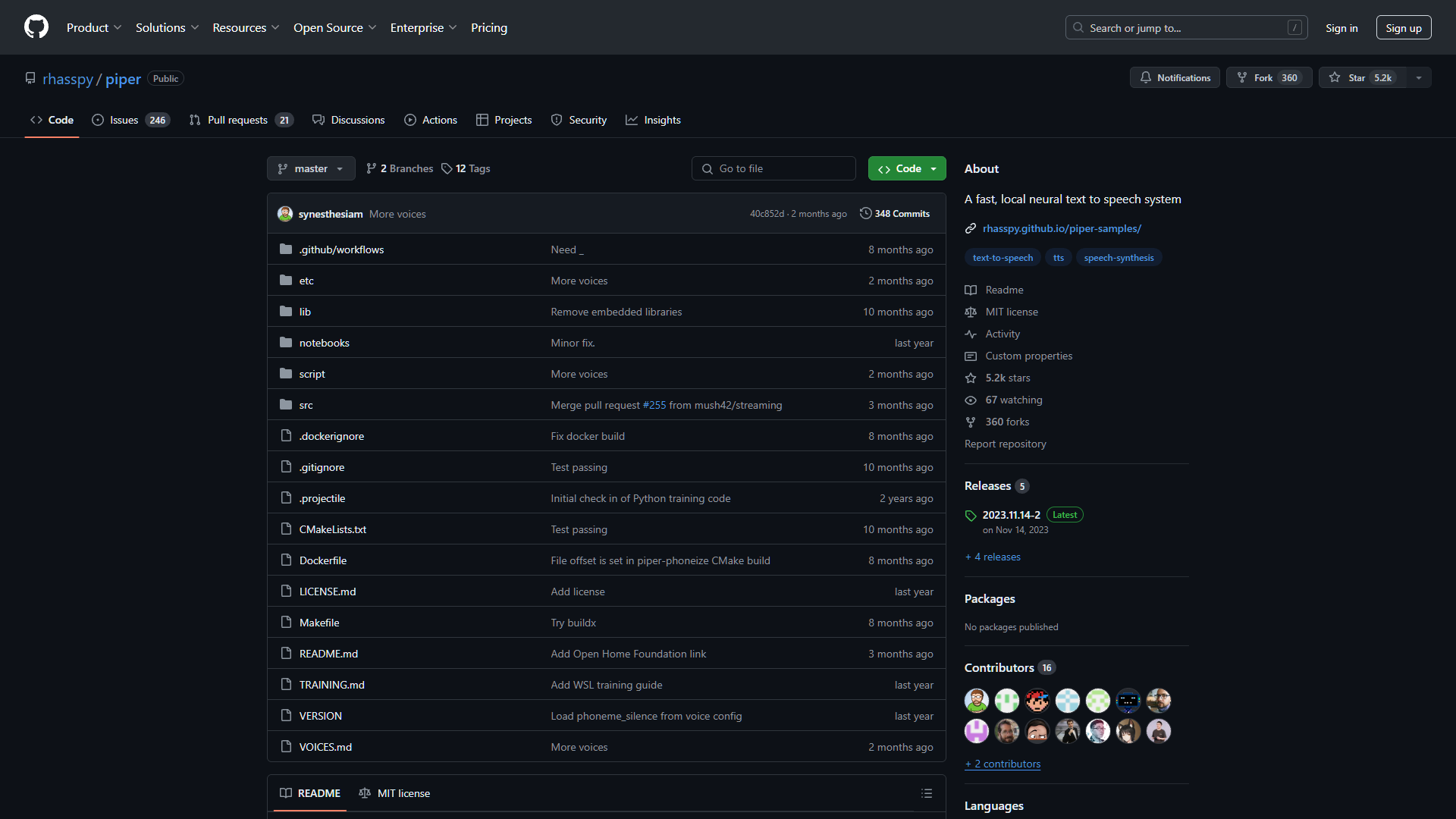Screen dimensions: 1456x819
Task: Click the Notifications bell button
Action: [1175, 77]
